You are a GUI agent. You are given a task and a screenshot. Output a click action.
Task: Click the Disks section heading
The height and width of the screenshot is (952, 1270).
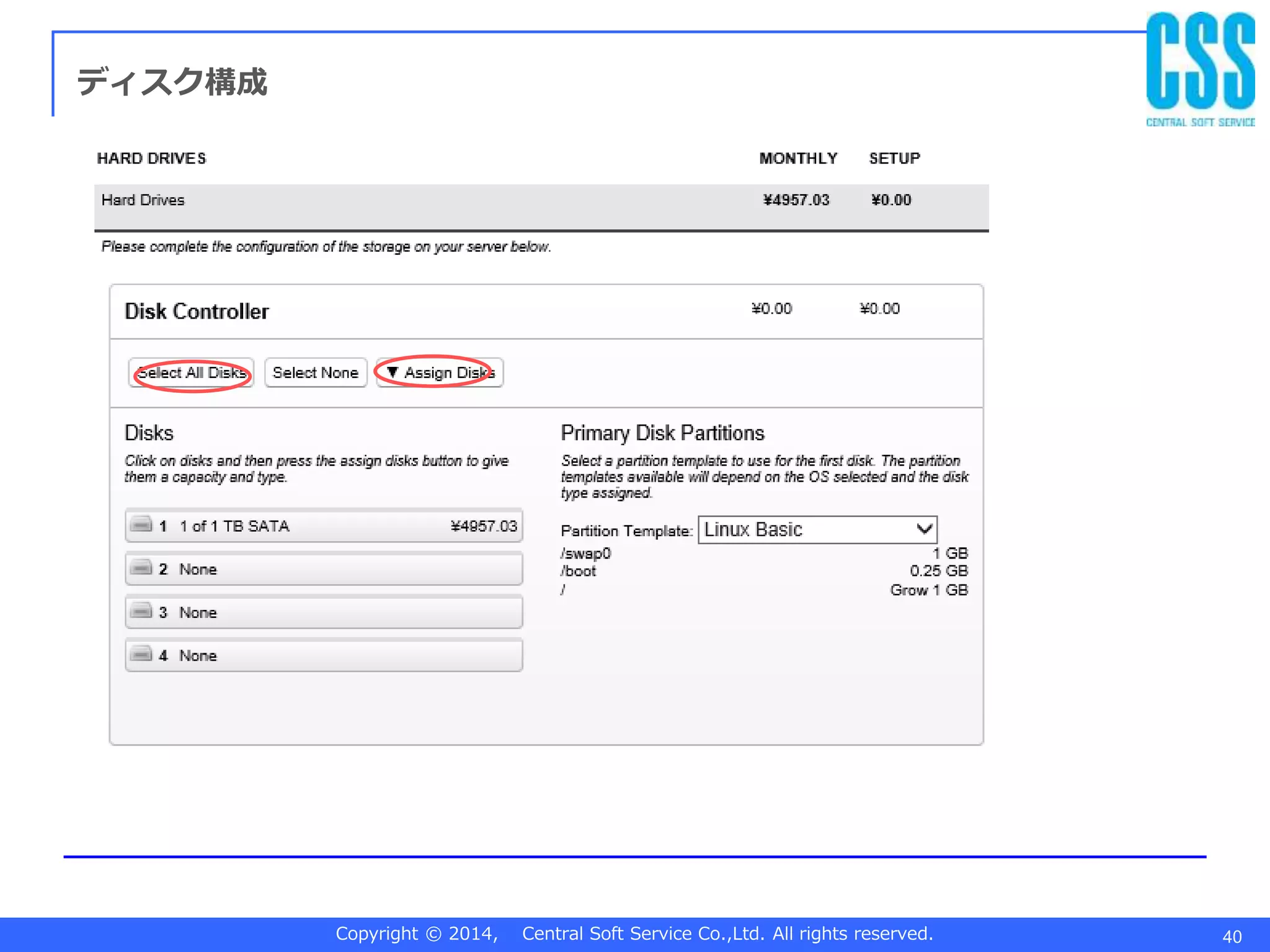pos(149,433)
